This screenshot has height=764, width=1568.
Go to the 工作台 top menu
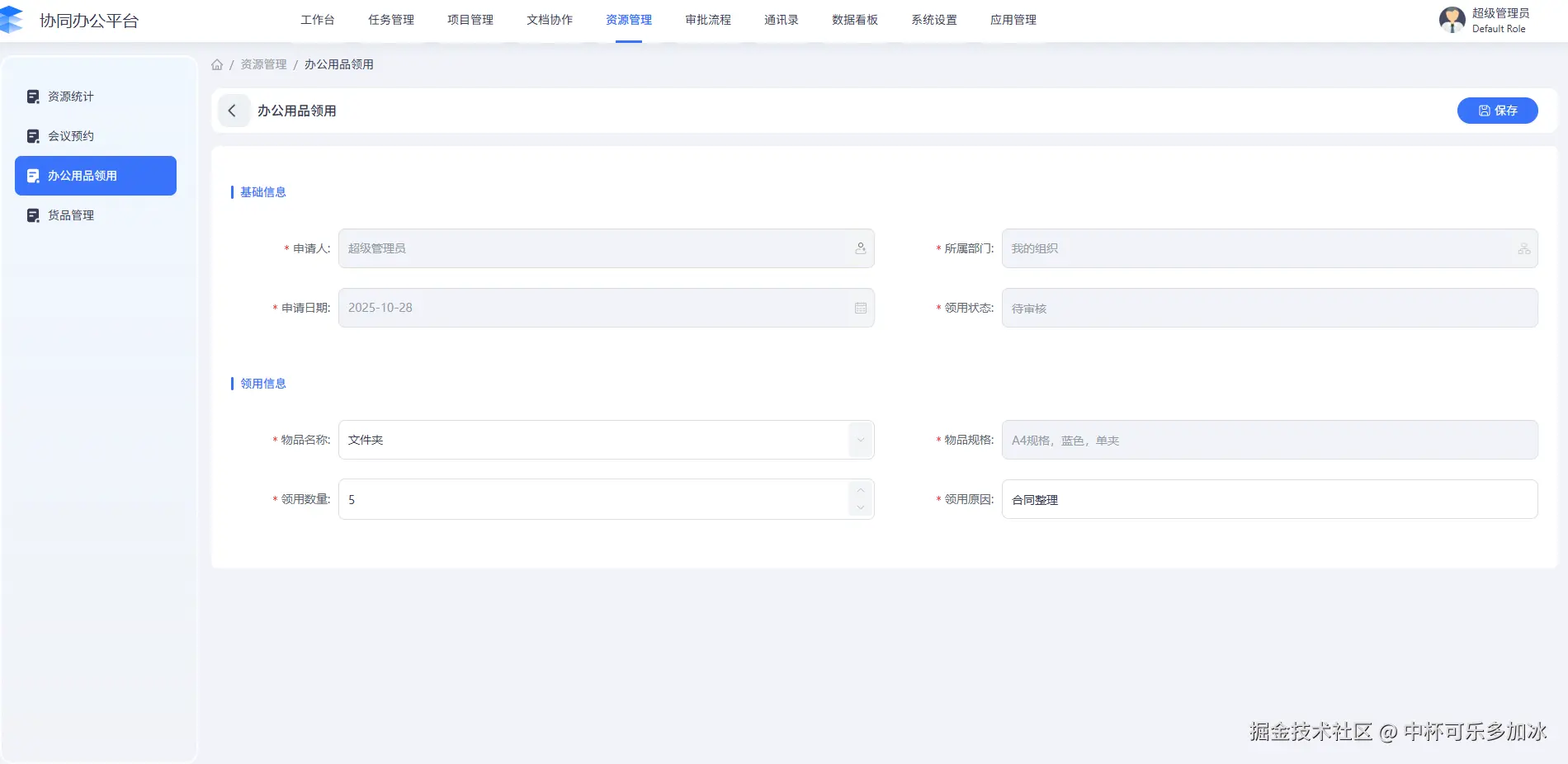[317, 20]
